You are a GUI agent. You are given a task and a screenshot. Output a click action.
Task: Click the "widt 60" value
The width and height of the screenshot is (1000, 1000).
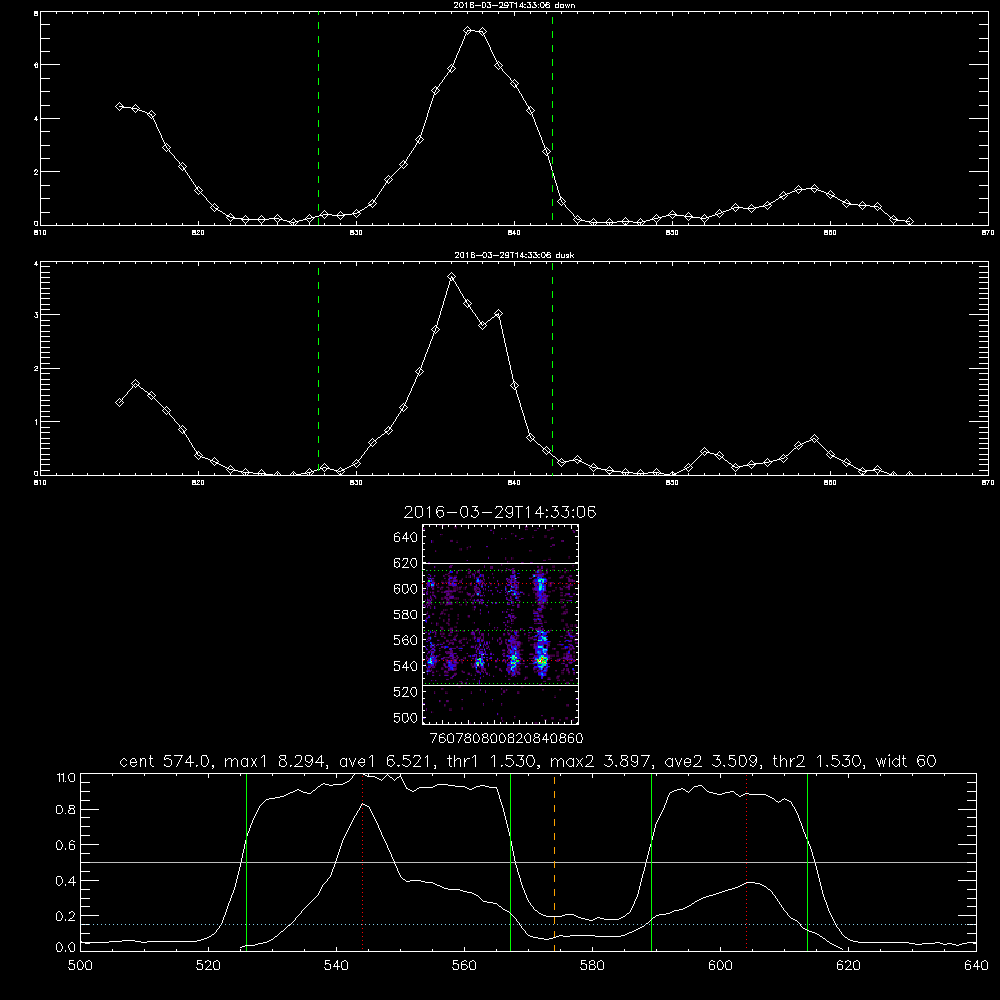pyautogui.click(x=906, y=761)
